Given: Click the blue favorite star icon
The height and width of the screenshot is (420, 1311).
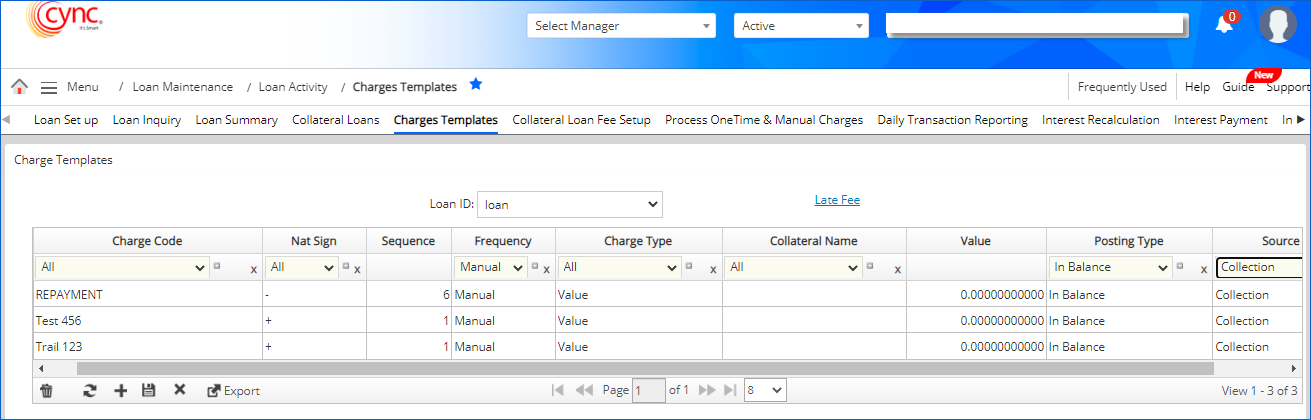Looking at the screenshot, I should (476, 86).
